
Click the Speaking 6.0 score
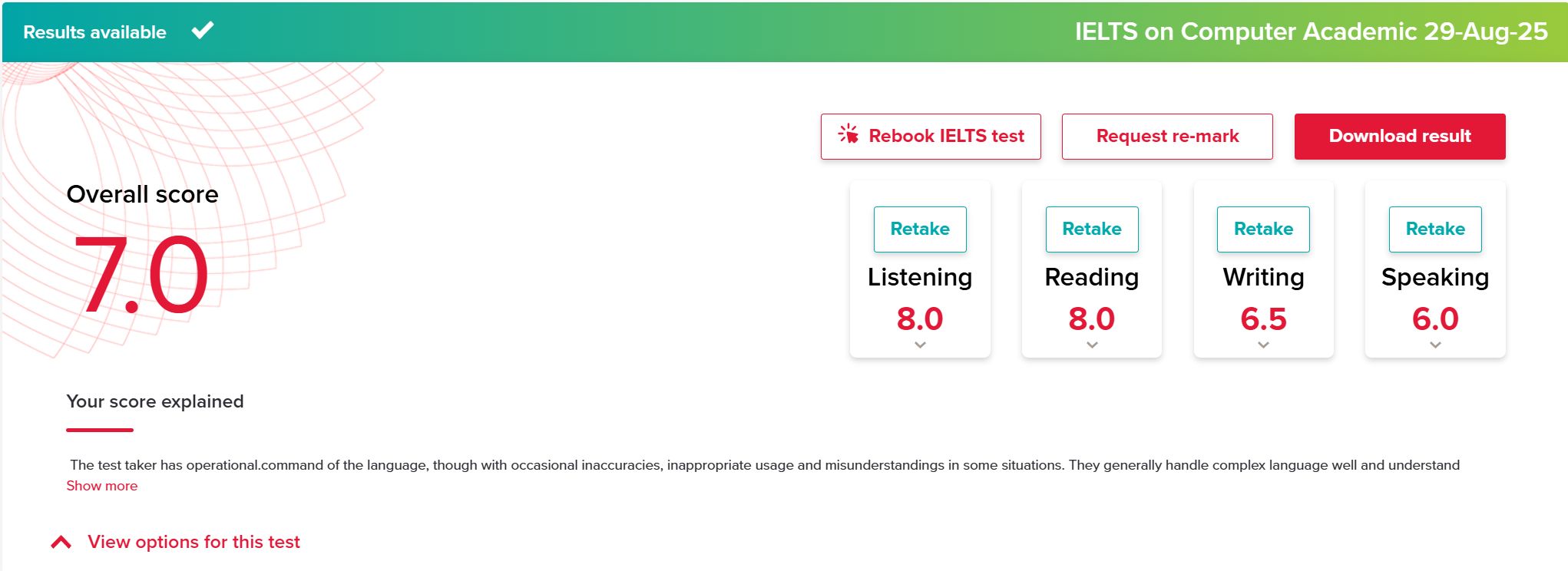tap(1435, 319)
